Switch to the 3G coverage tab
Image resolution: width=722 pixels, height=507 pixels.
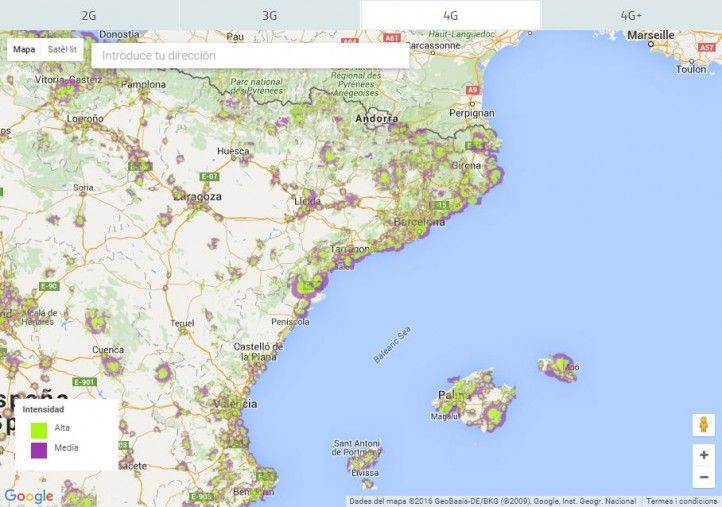click(270, 15)
